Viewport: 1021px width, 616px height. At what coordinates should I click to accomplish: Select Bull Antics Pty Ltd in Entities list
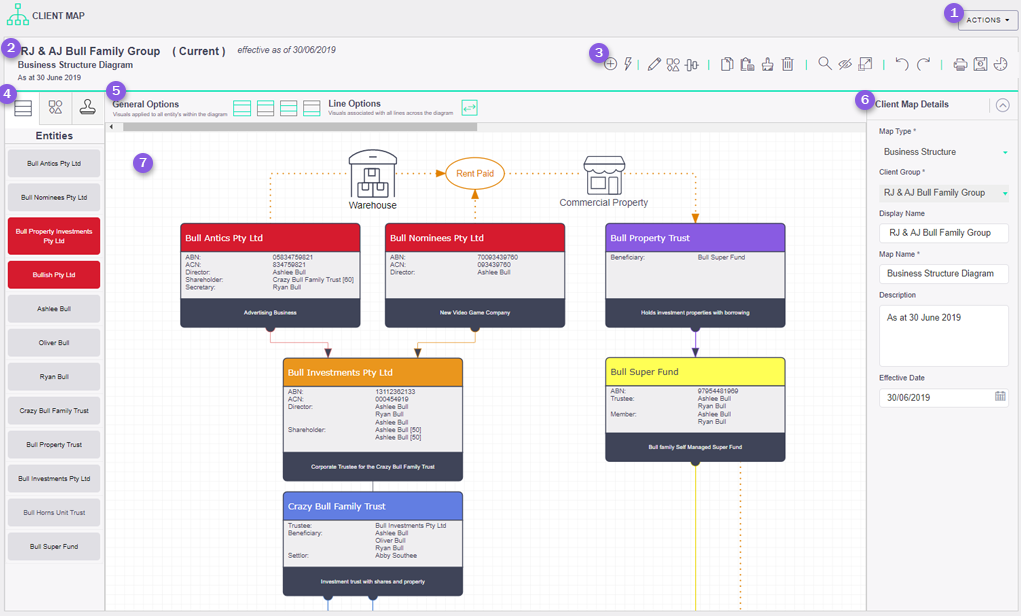click(54, 163)
